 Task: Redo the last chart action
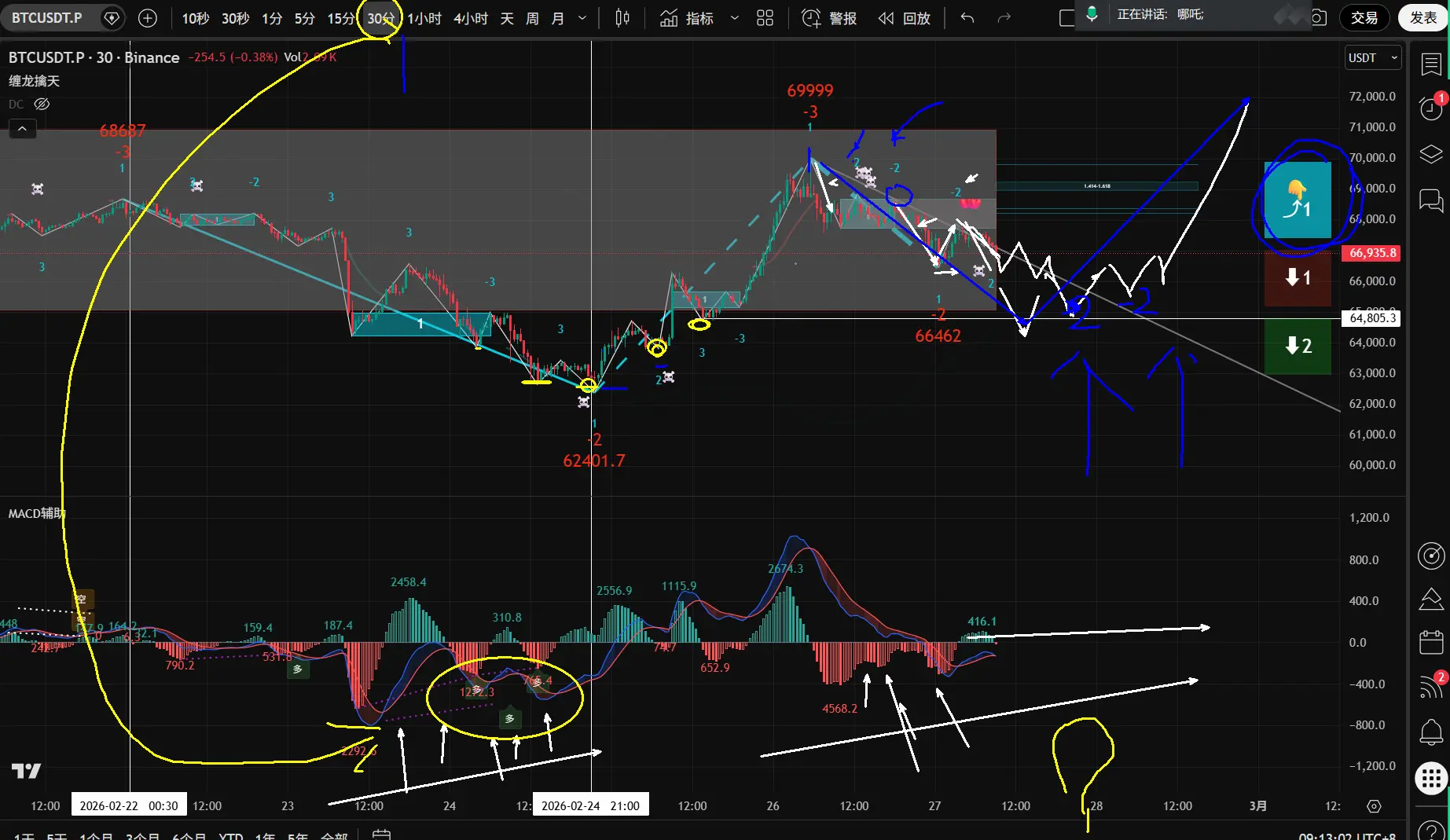coord(1004,18)
